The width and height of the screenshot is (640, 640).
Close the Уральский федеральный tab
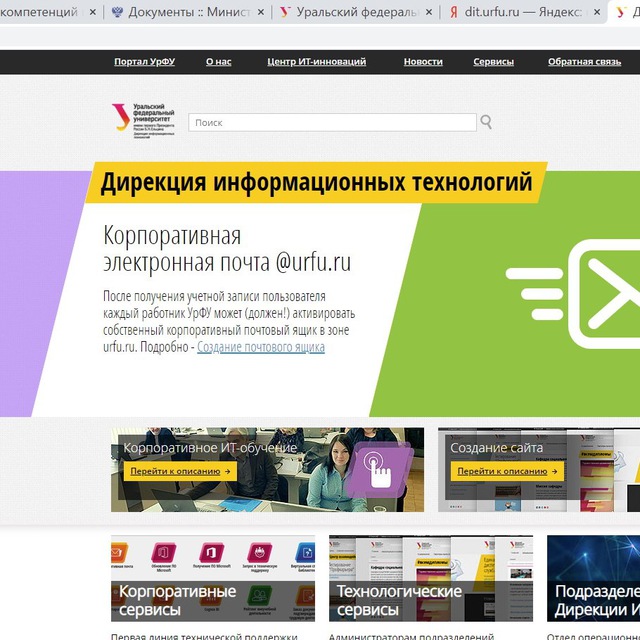(x=429, y=12)
